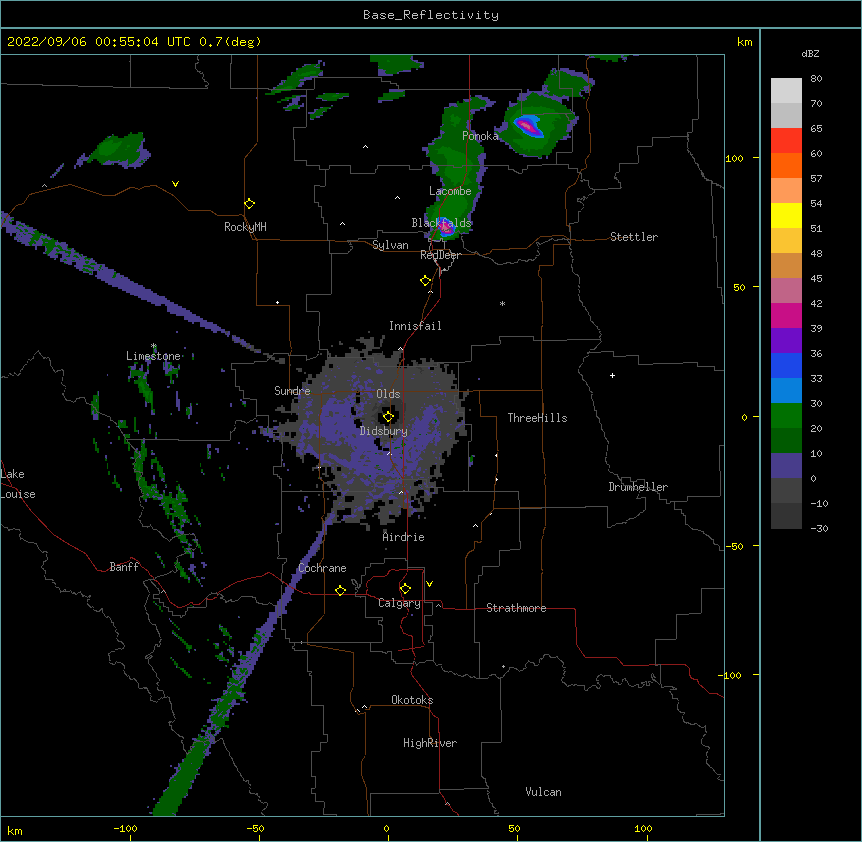Click the white asterisk marker above the Limestone label

click(154, 346)
